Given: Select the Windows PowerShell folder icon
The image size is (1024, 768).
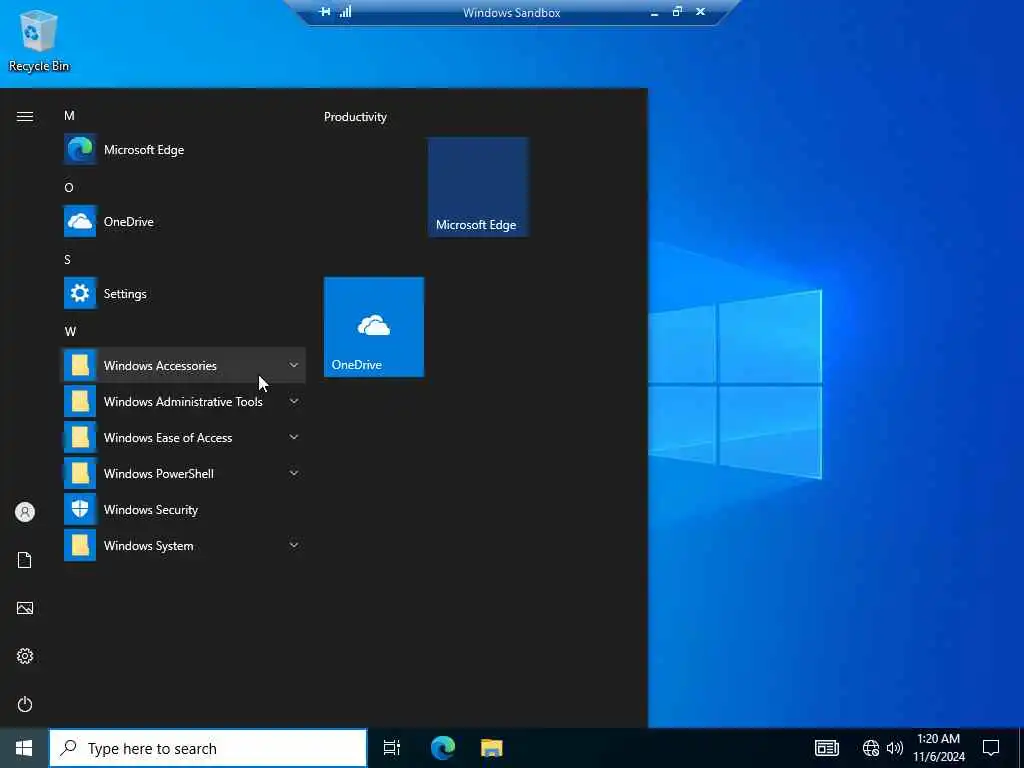Looking at the screenshot, I should coord(80,473).
